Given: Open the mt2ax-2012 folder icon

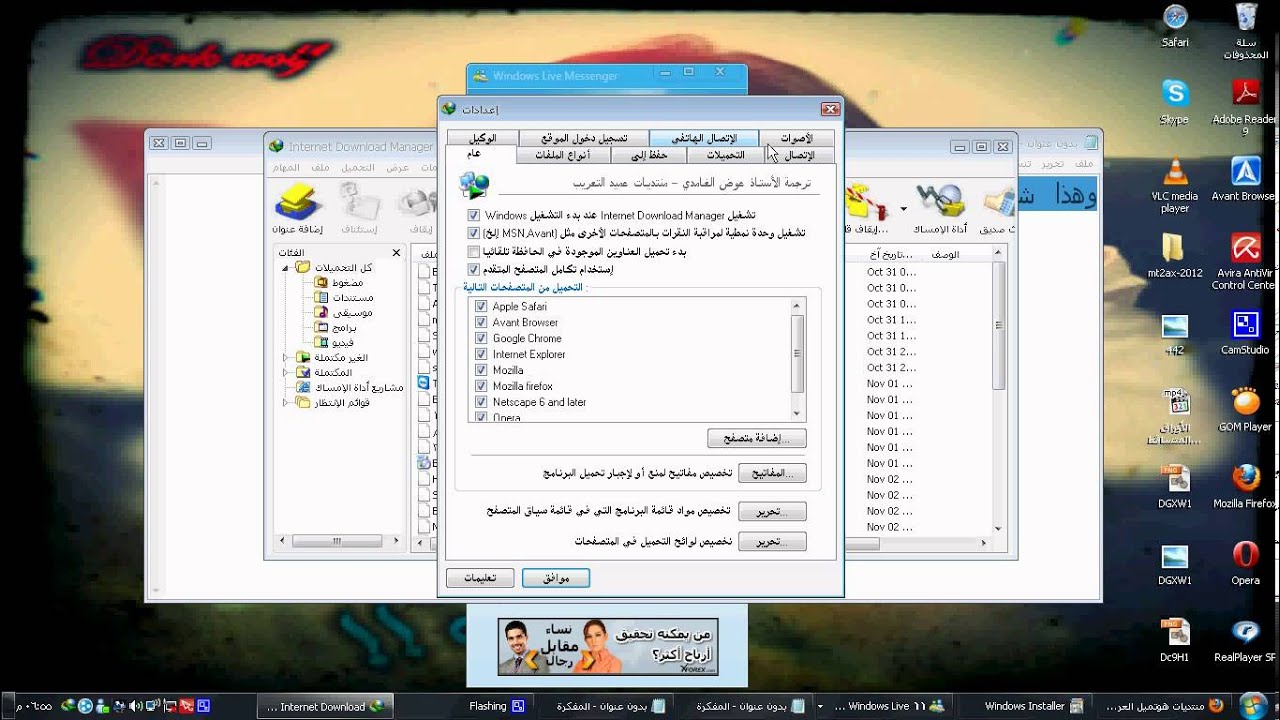Looking at the screenshot, I should pyautogui.click(x=1175, y=256).
